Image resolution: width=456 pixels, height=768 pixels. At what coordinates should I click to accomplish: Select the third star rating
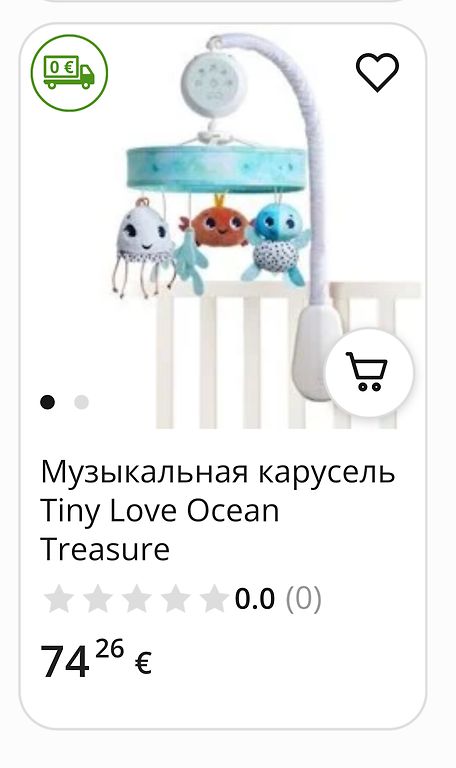click(x=137, y=599)
